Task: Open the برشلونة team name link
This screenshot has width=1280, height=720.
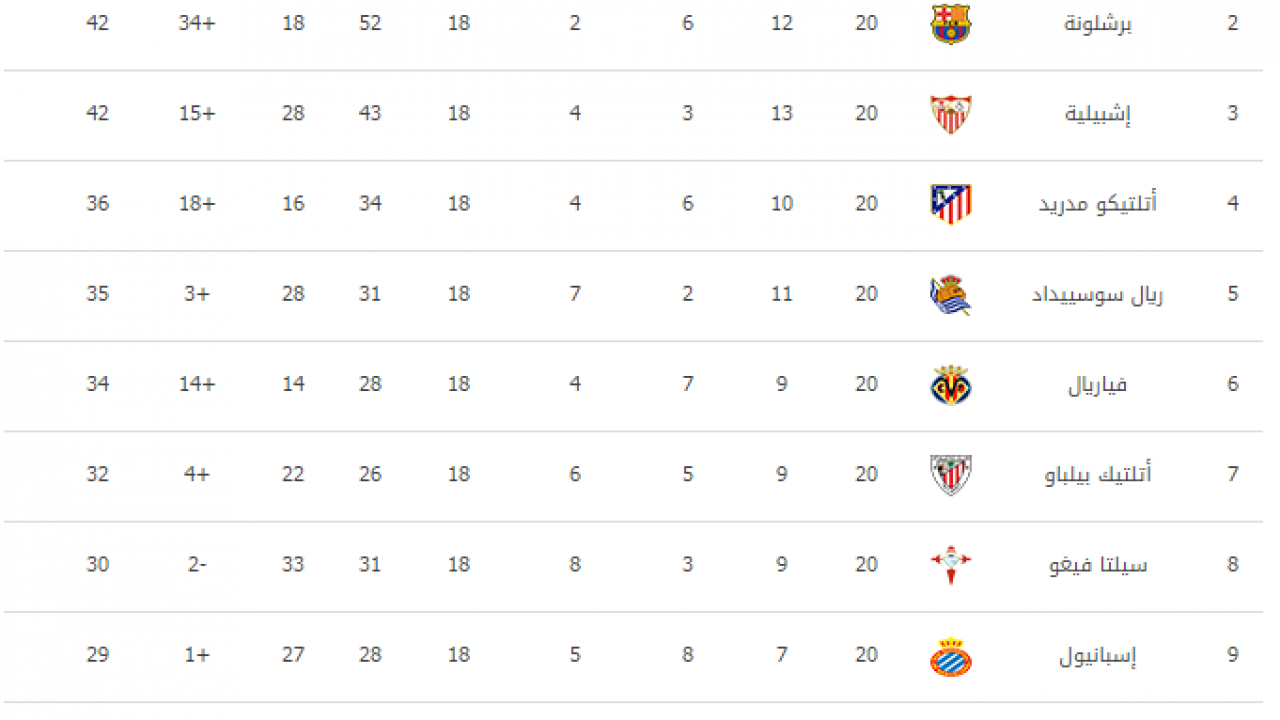Action: (1098, 24)
